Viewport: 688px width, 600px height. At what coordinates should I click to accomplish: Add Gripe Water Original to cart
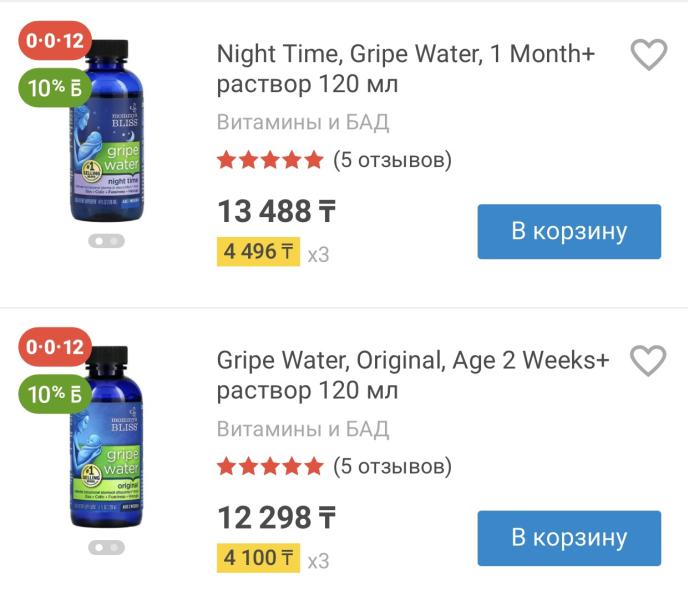pos(569,538)
